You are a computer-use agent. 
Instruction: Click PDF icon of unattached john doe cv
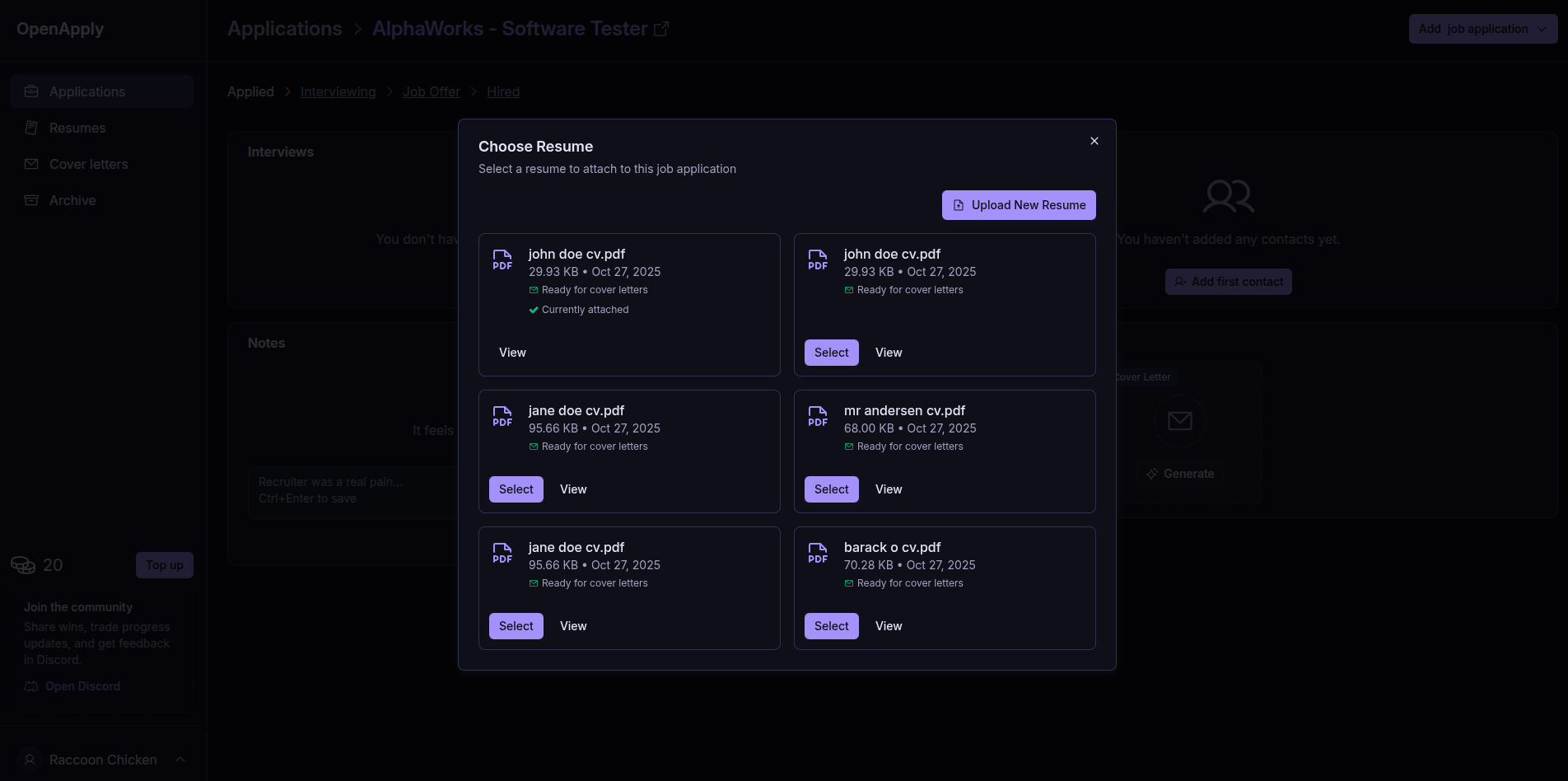(818, 260)
